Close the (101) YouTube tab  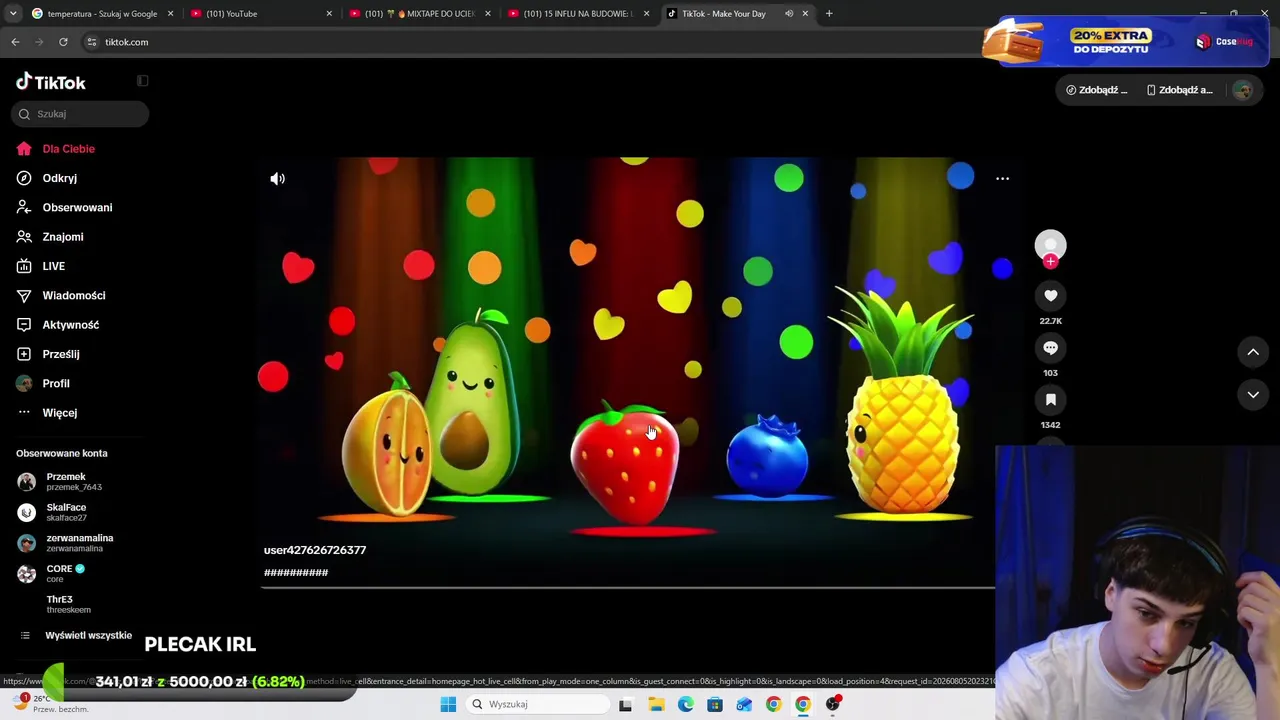[329, 14]
